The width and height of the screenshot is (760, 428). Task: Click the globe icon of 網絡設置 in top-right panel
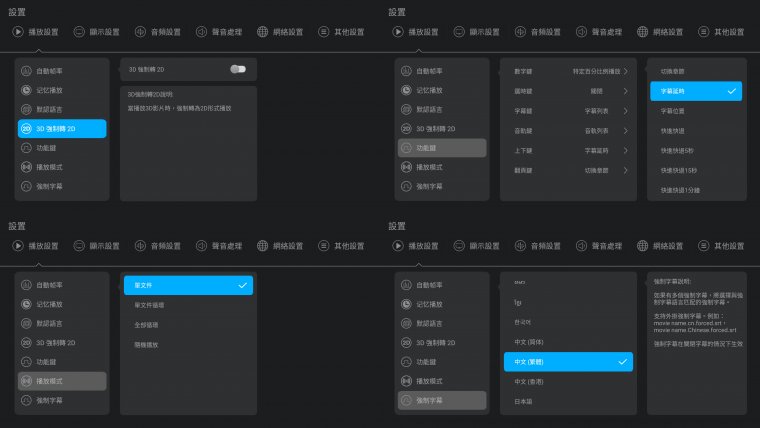tap(642, 32)
